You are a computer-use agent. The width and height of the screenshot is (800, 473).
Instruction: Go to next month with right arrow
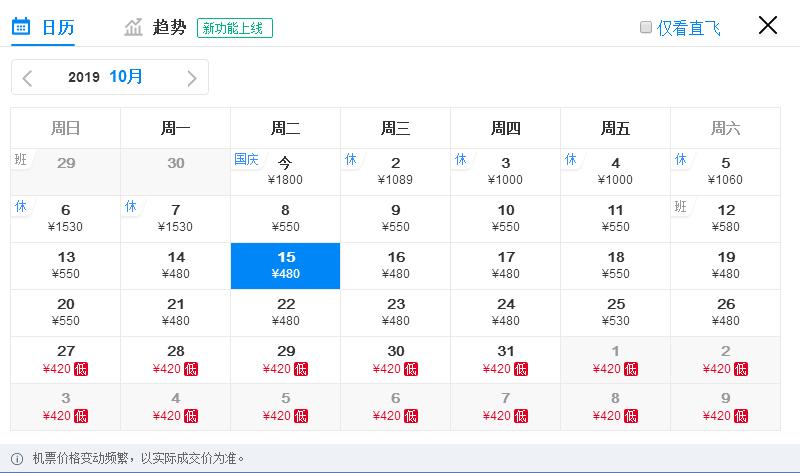(x=192, y=78)
